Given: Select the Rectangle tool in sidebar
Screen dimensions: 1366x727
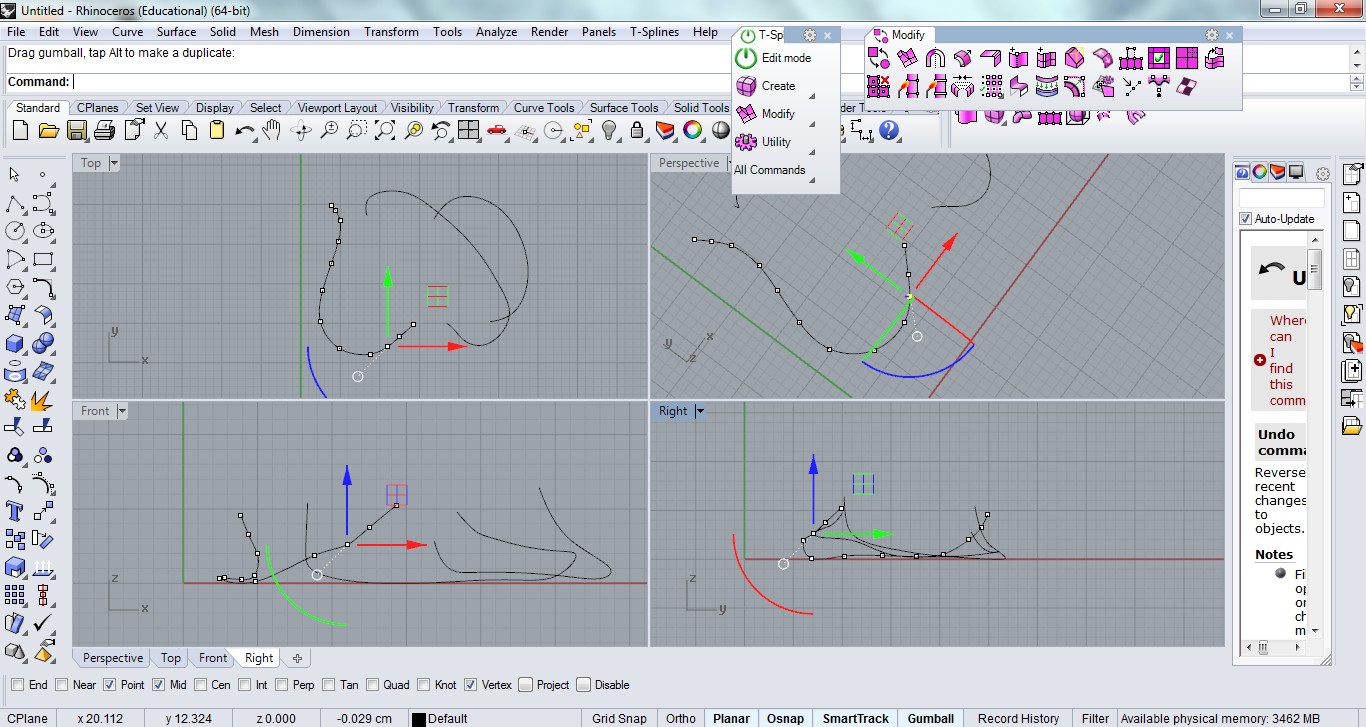Looking at the screenshot, I should pyautogui.click(x=43, y=259).
